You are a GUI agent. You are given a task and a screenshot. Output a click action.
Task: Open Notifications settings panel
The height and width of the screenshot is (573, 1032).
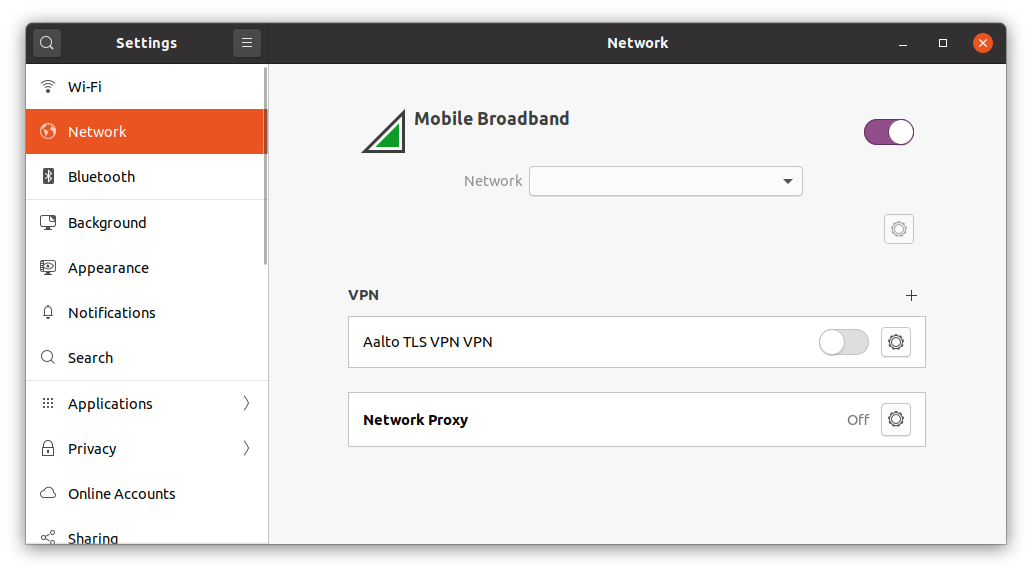112,313
